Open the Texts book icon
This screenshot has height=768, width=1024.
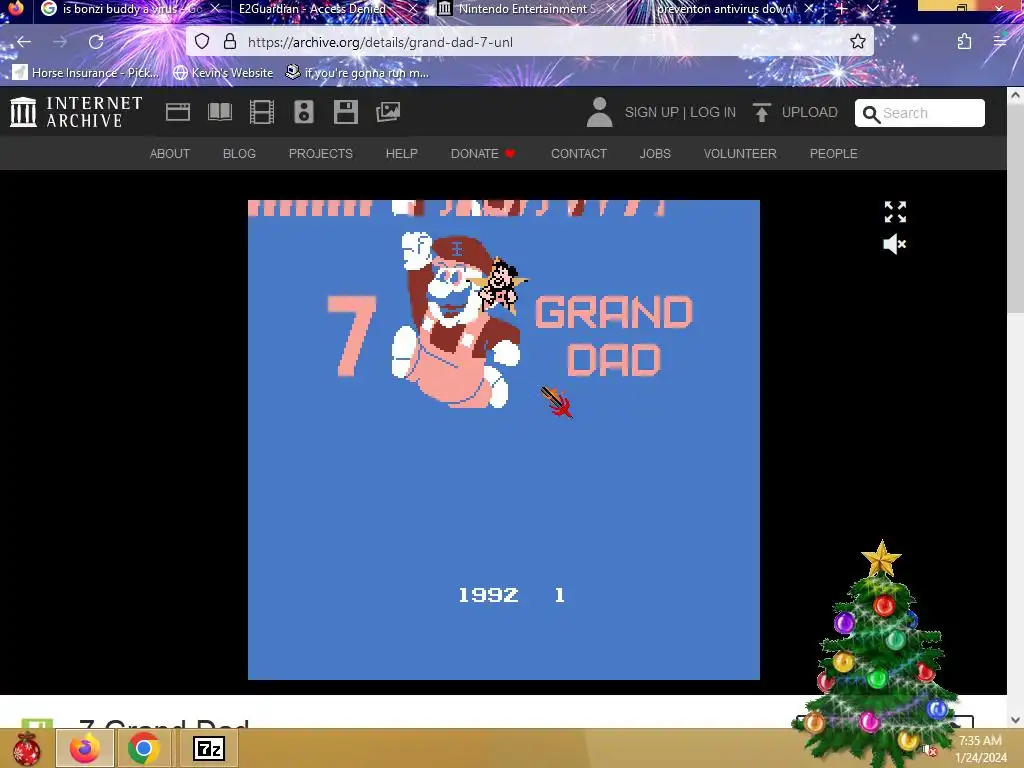coord(219,112)
